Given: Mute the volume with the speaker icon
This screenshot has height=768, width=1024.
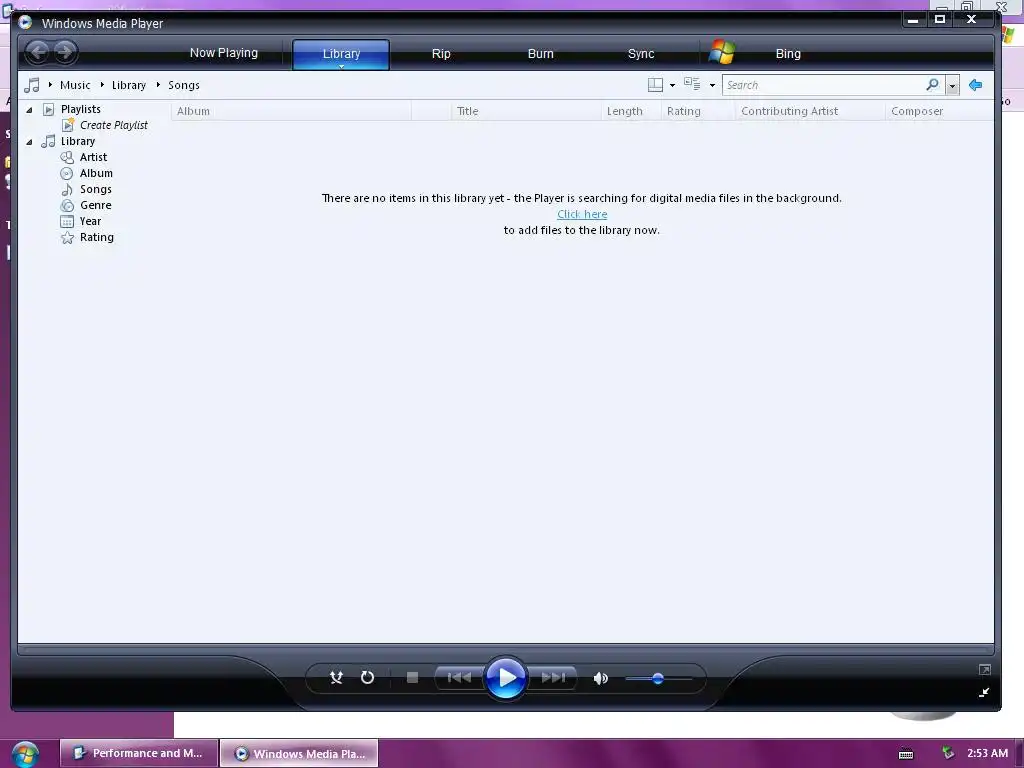Looking at the screenshot, I should (x=601, y=679).
